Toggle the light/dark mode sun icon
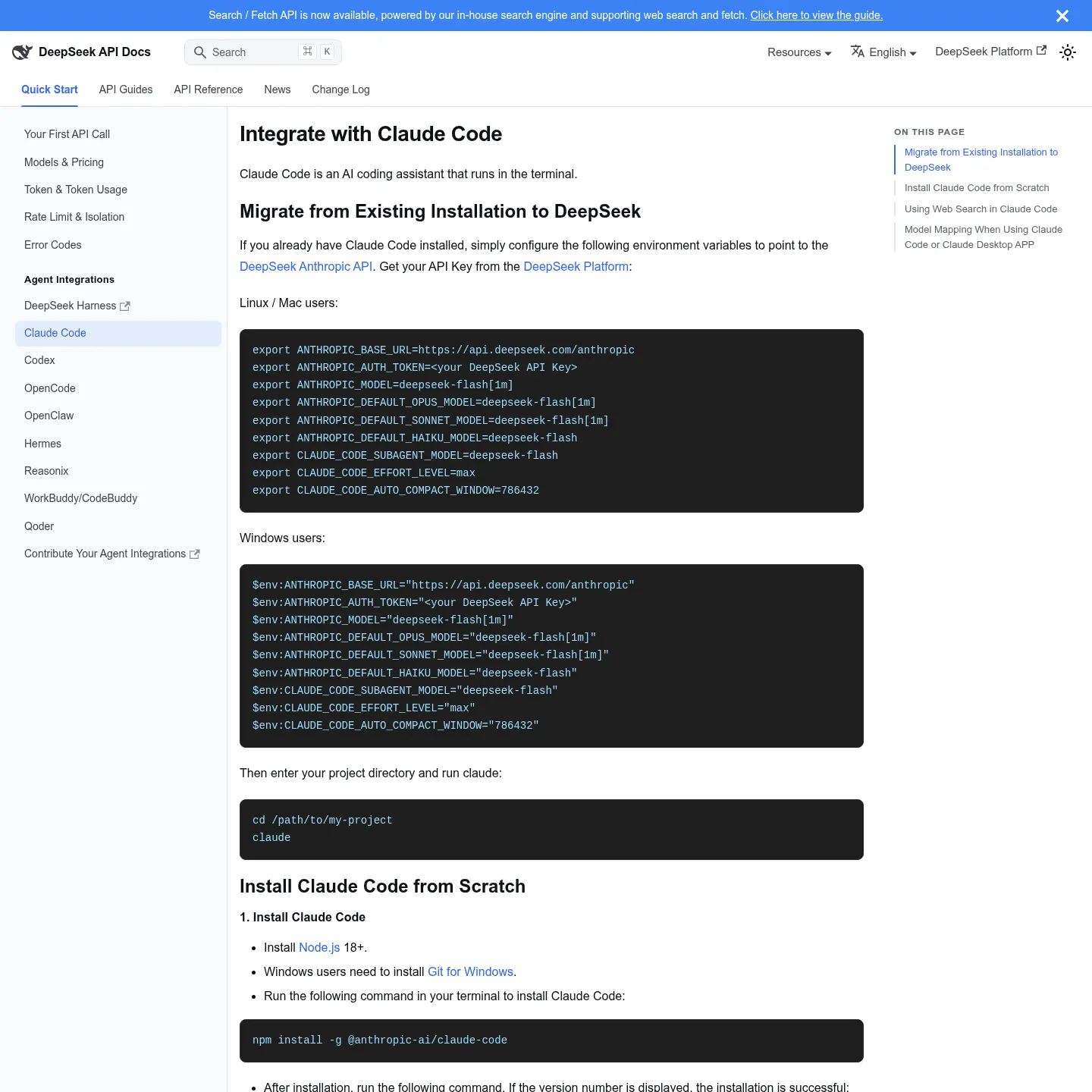 point(1068,52)
